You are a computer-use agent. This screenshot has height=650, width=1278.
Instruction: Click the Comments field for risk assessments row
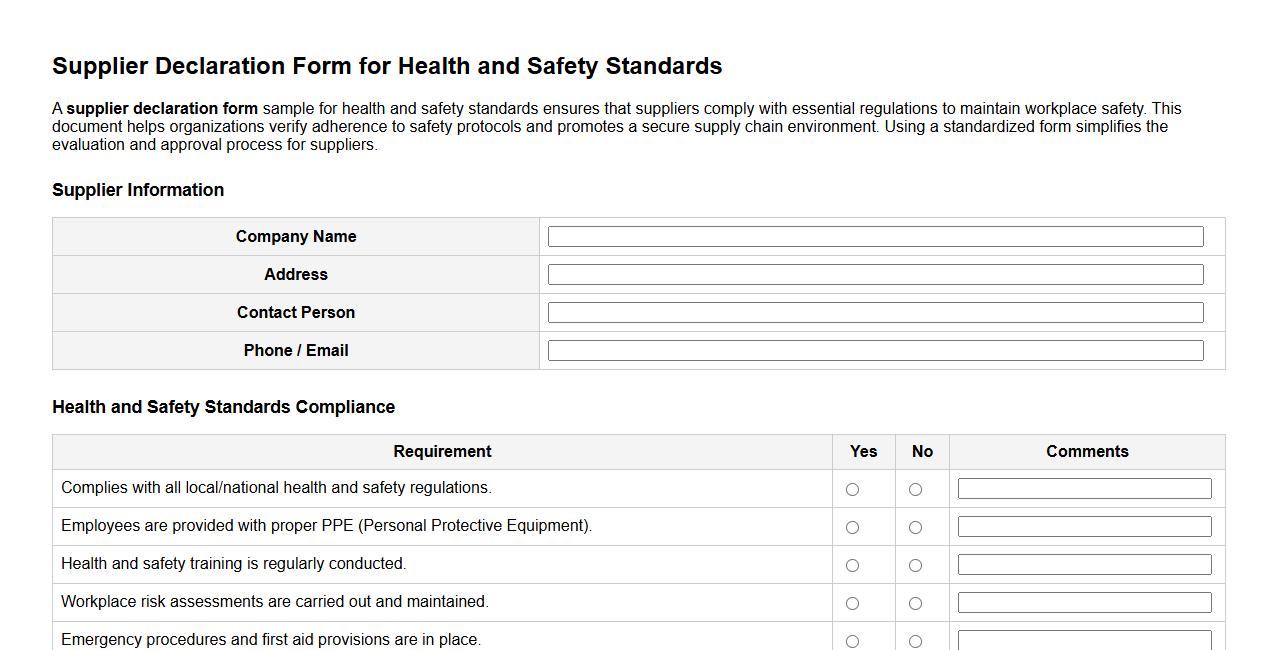[x=1084, y=602]
